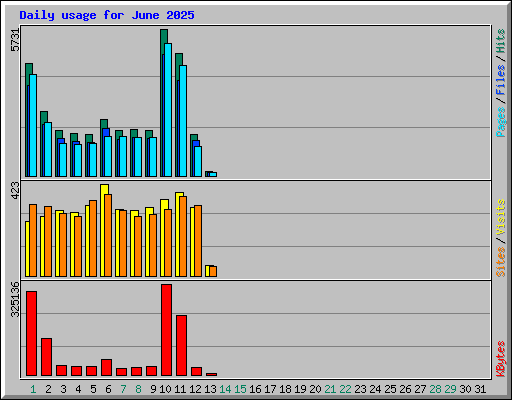The width and height of the screenshot is (512, 400).
Task: Click day 7 on the x-axis
Action: click(x=123, y=389)
